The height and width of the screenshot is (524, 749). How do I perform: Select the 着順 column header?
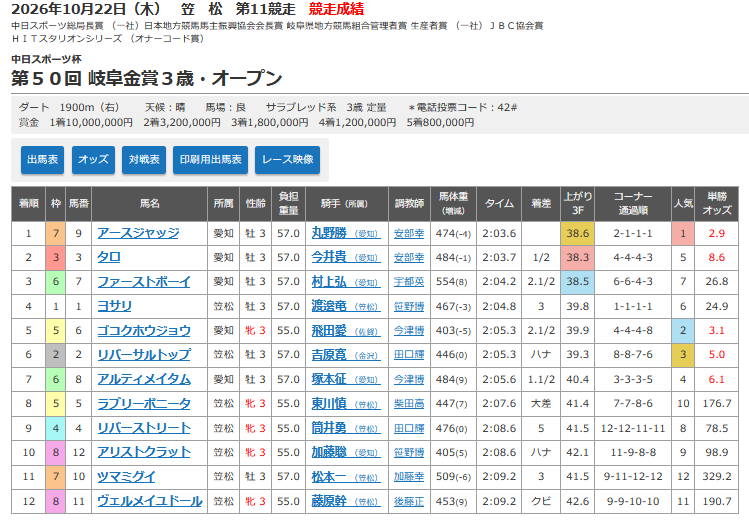click(x=29, y=204)
